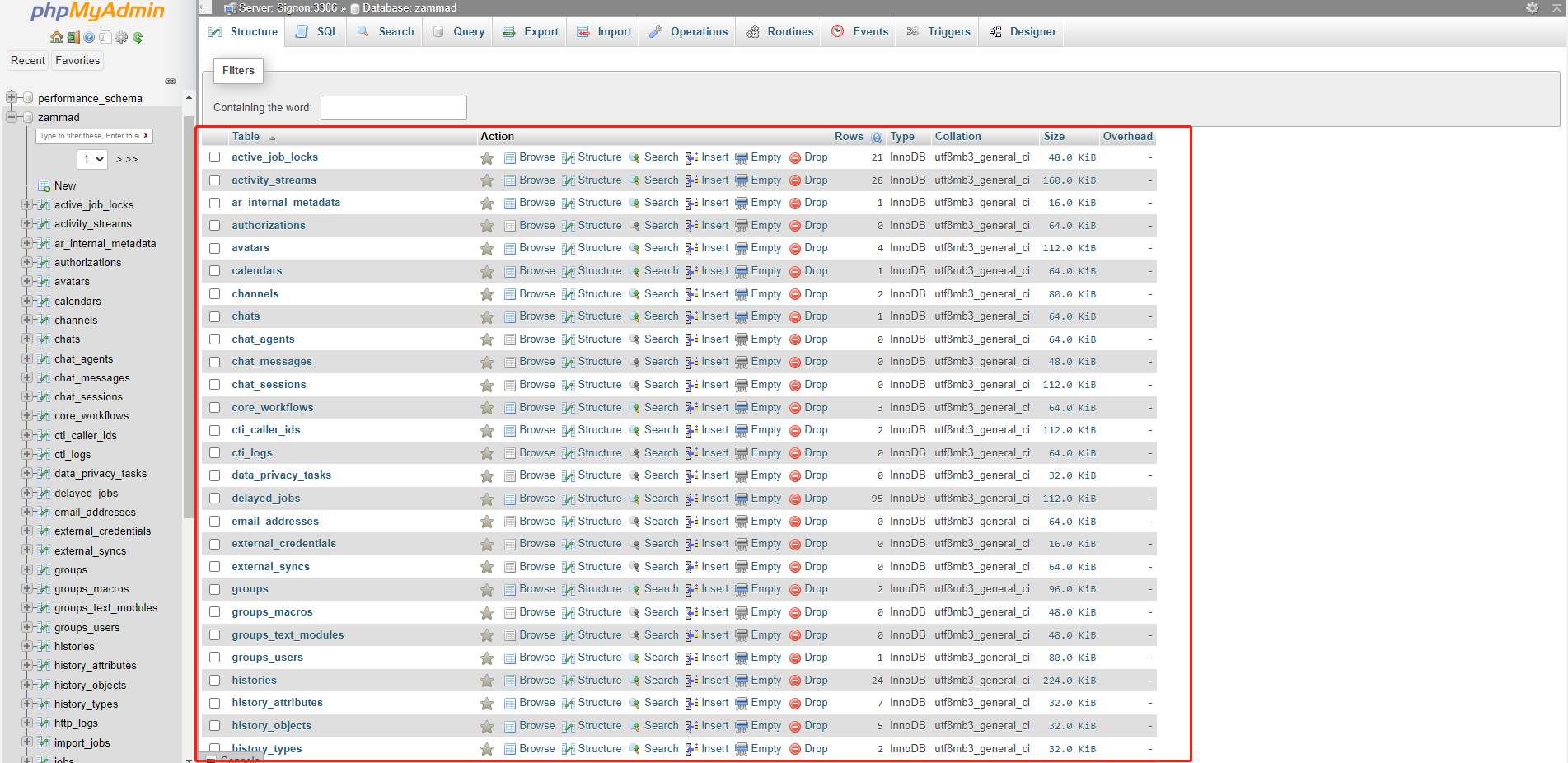The image size is (1568, 763).
Task: Open the Triggers tab
Action: click(938, 32)
